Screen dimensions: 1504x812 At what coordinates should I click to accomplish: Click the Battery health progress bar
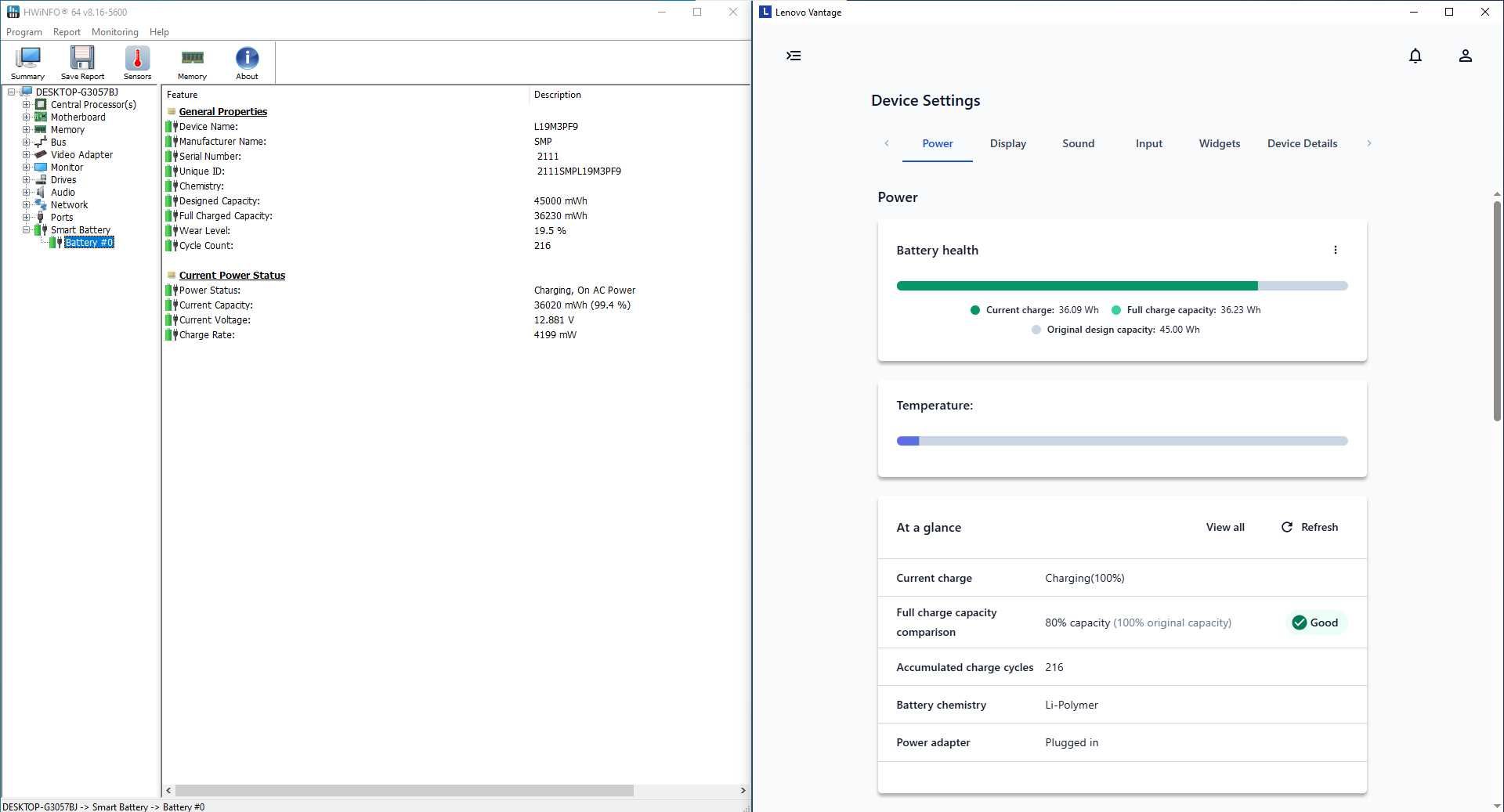click(1122, 286)
